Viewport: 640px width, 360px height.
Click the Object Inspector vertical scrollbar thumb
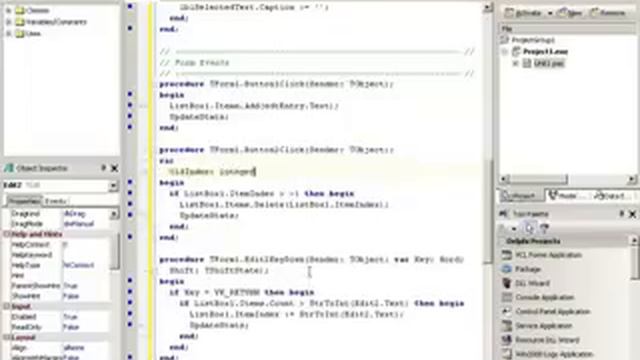pos(115,251)
